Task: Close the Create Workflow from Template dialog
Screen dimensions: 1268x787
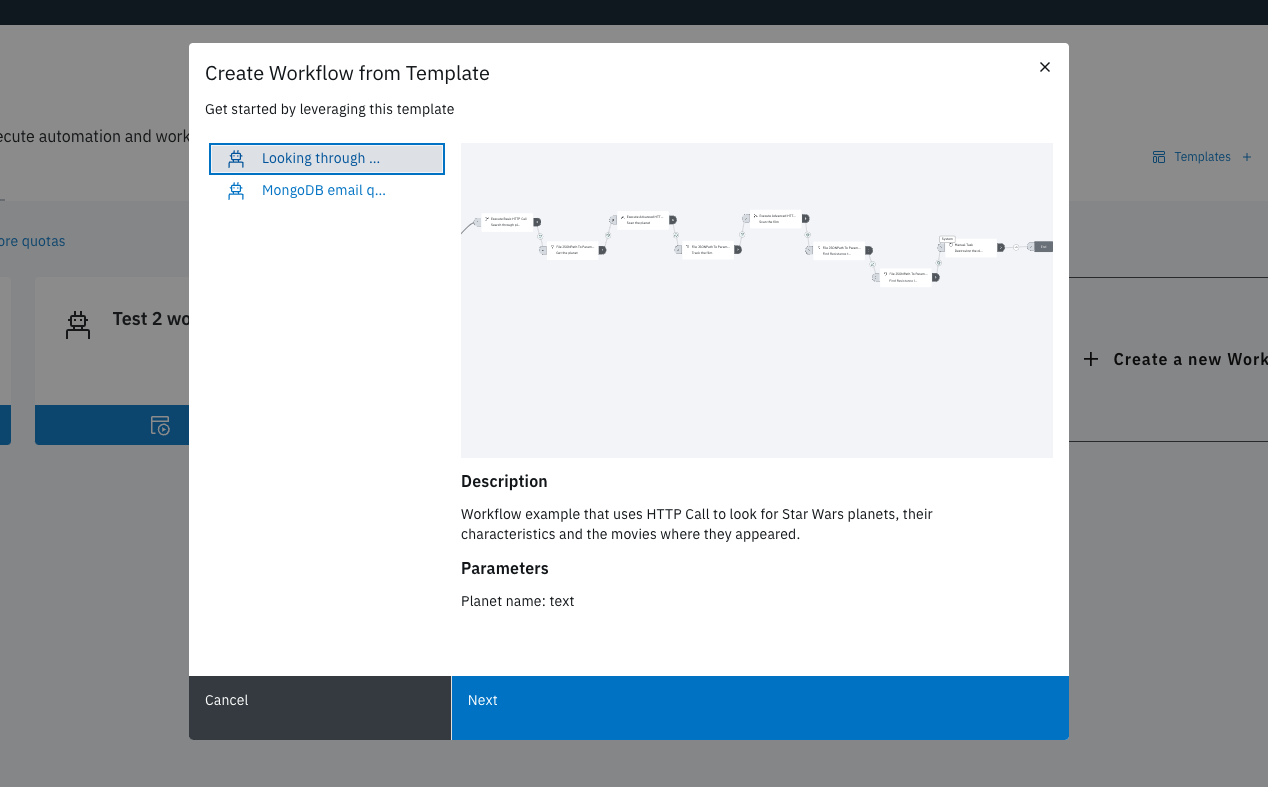Action: pyautogui.click(x=1045, y=67)
